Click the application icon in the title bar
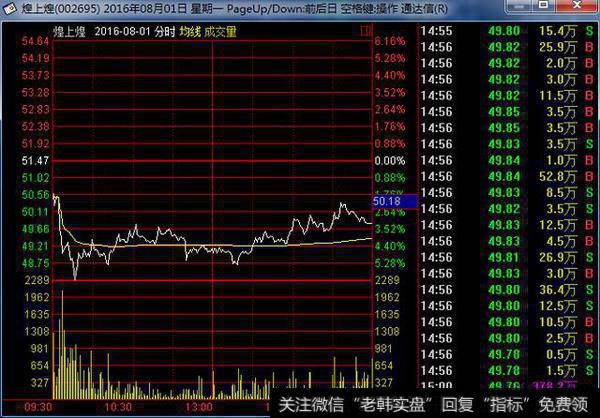 (x=9, y=8)
